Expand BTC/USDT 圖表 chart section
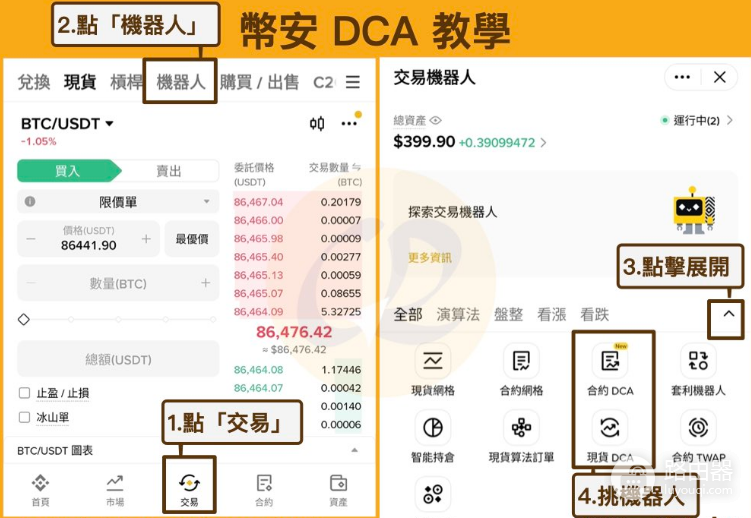Screen dimensions: 751x518 point(354,450)
